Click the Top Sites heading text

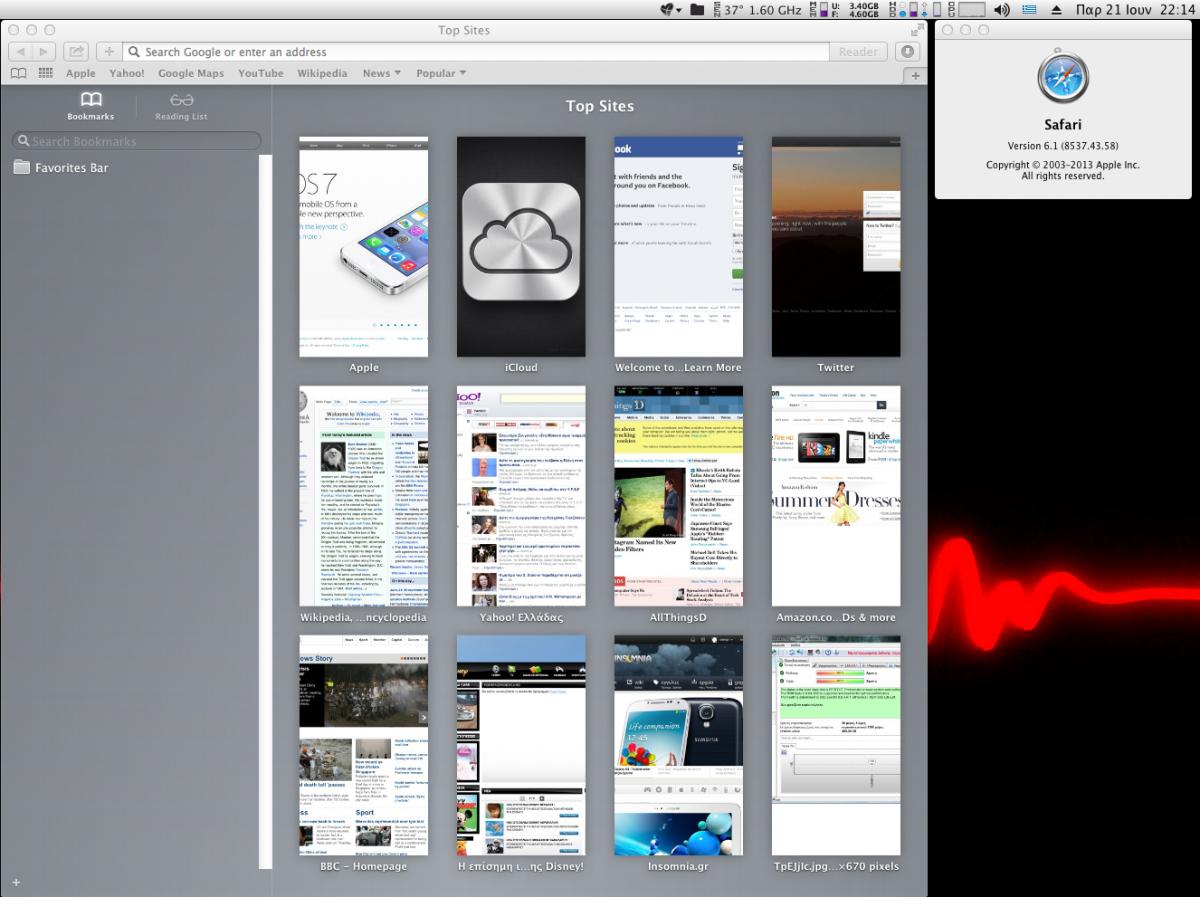coord(600,106)
